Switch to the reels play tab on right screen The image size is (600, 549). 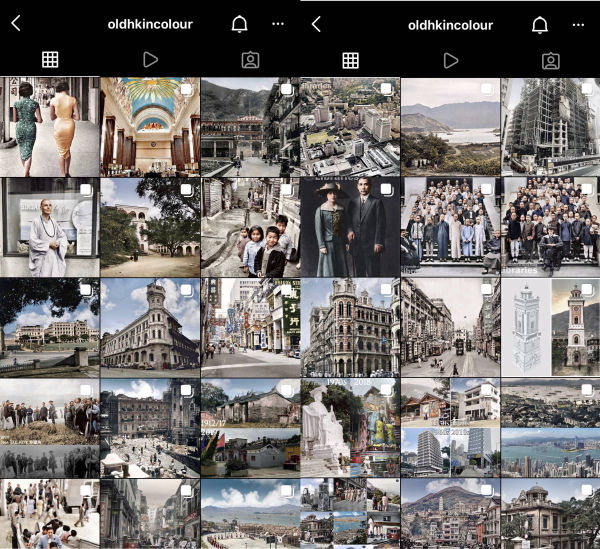pos(451,60)
